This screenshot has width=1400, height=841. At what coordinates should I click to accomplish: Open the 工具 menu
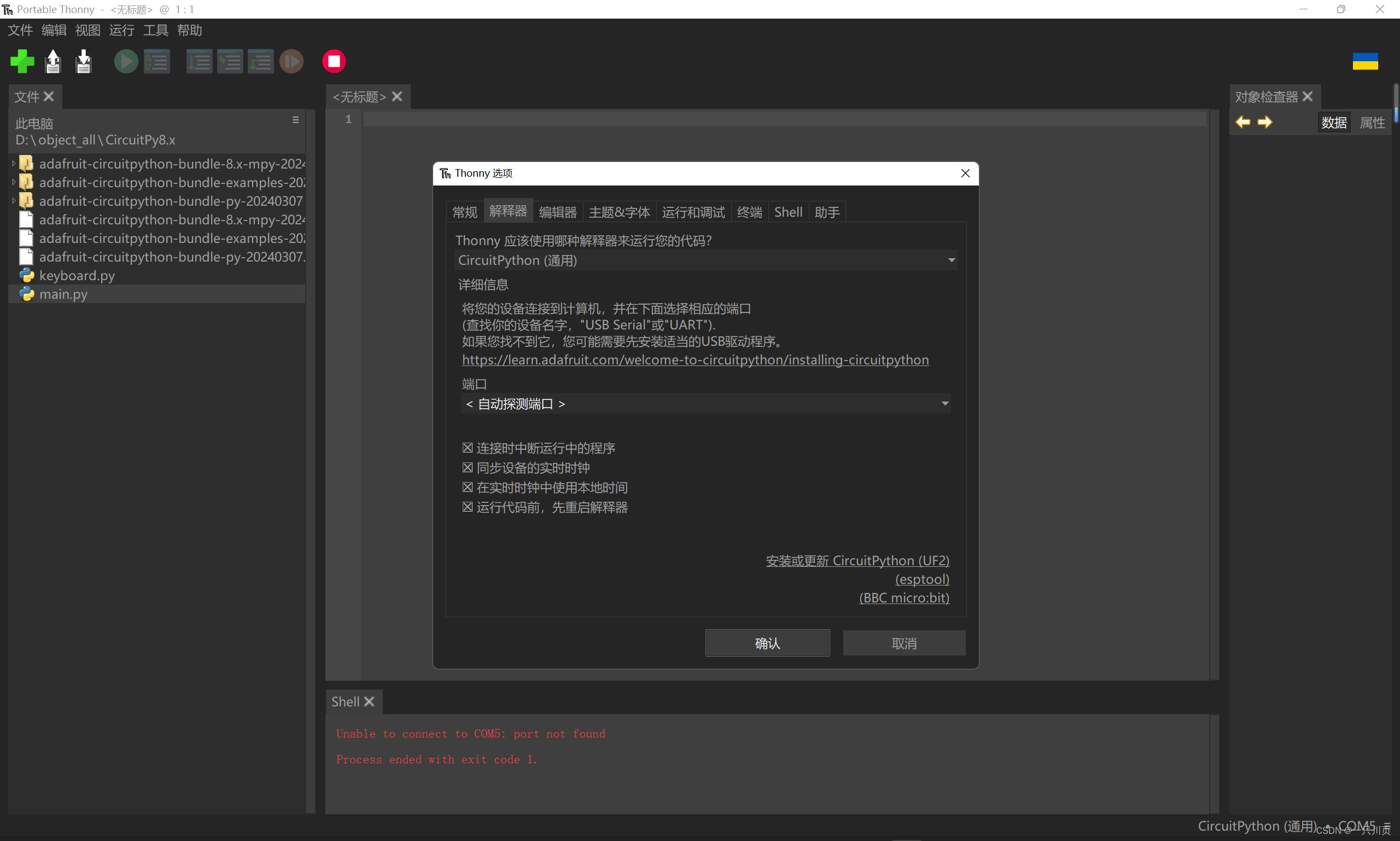point(155,30)
